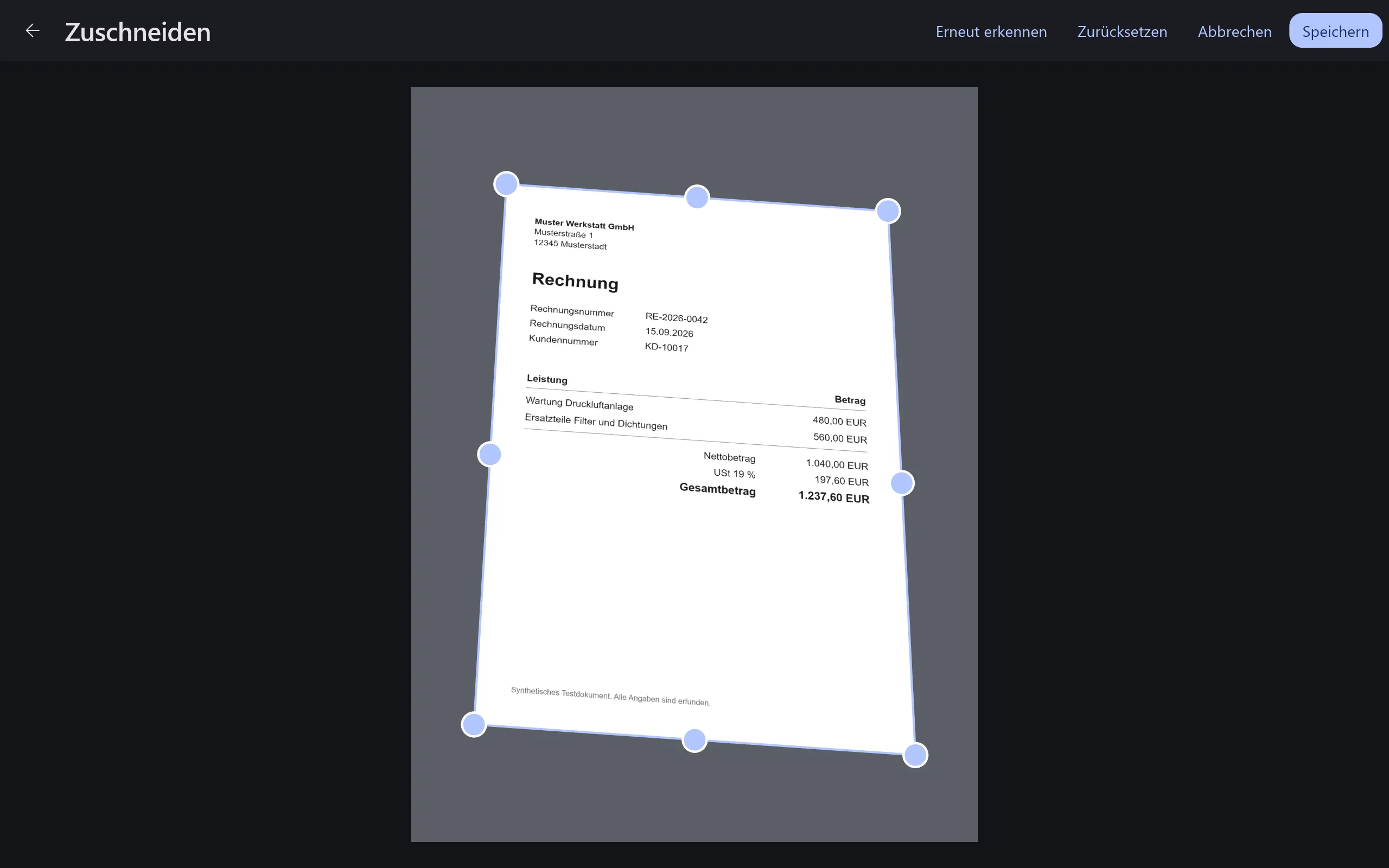Screen dimensions: 1389x868
Task: Click the Synthetisches Testdokument footer text
Action: (611, 696)
